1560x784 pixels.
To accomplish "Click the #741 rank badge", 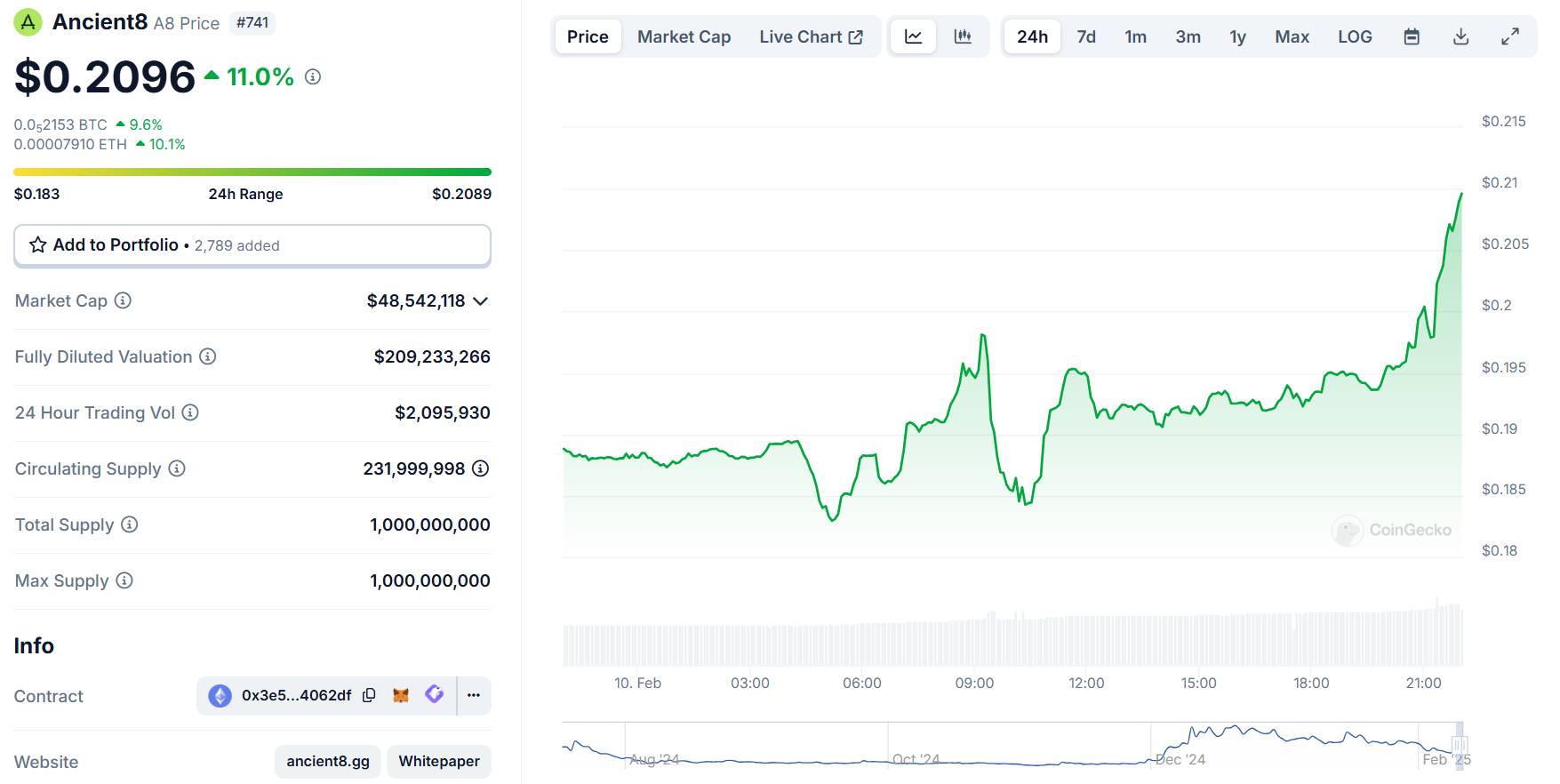I will (x=252, y=23).
